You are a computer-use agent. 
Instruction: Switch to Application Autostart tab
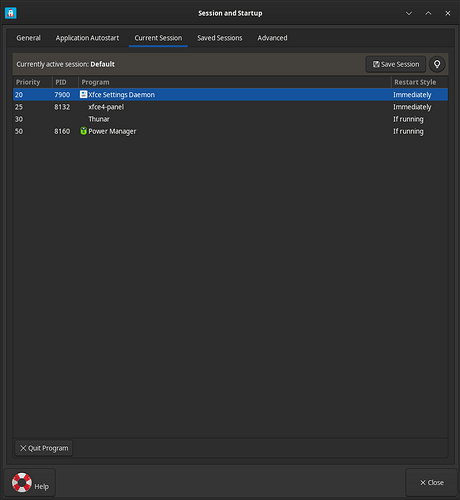[x=87, y=38]
